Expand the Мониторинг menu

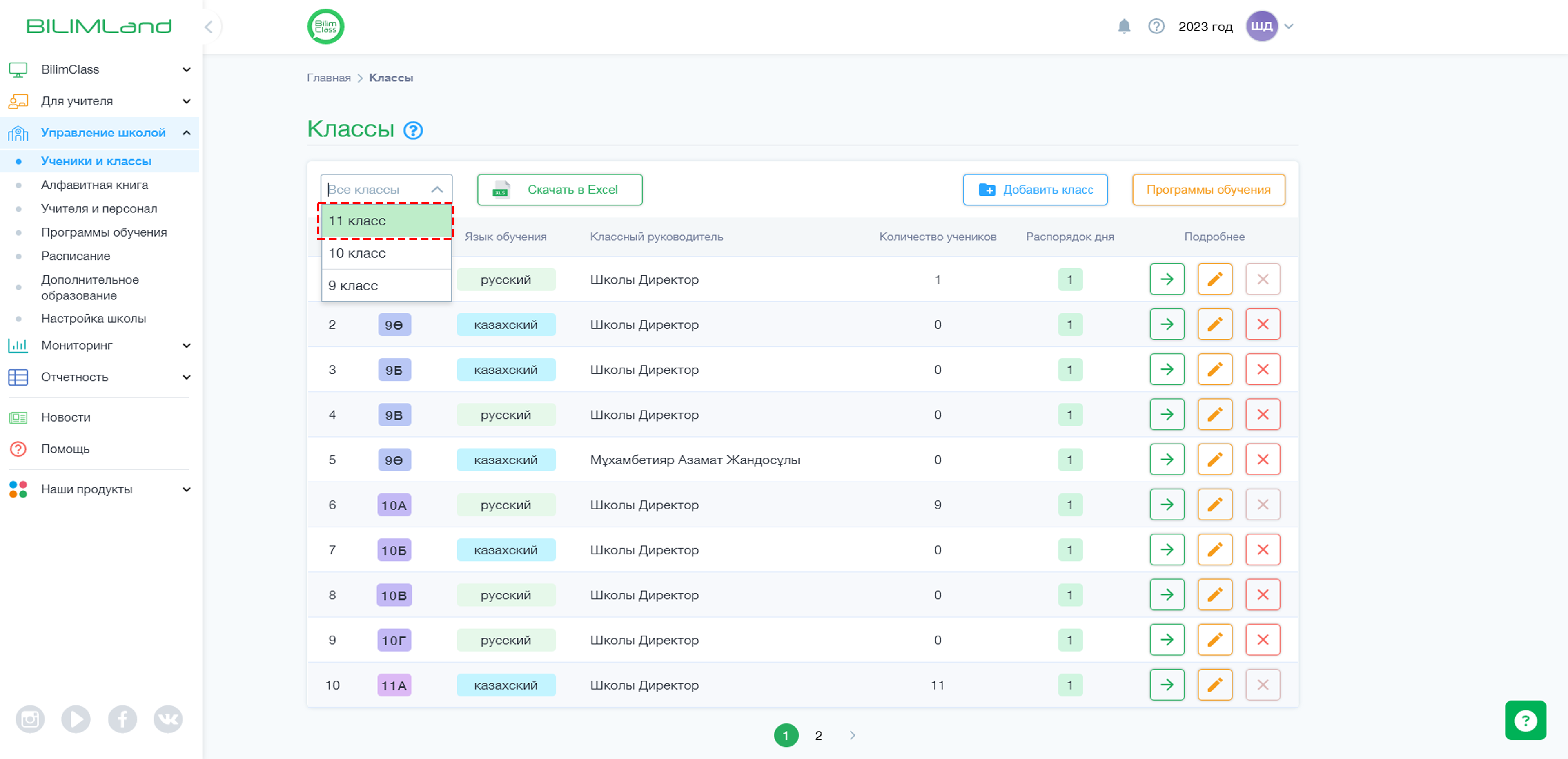(186, 345)
